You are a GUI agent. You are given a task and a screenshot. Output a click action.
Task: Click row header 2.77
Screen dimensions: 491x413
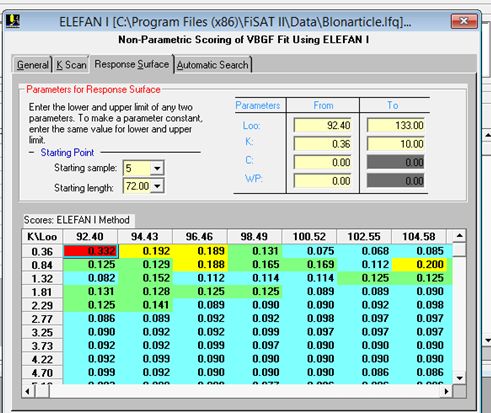(42, 319)
